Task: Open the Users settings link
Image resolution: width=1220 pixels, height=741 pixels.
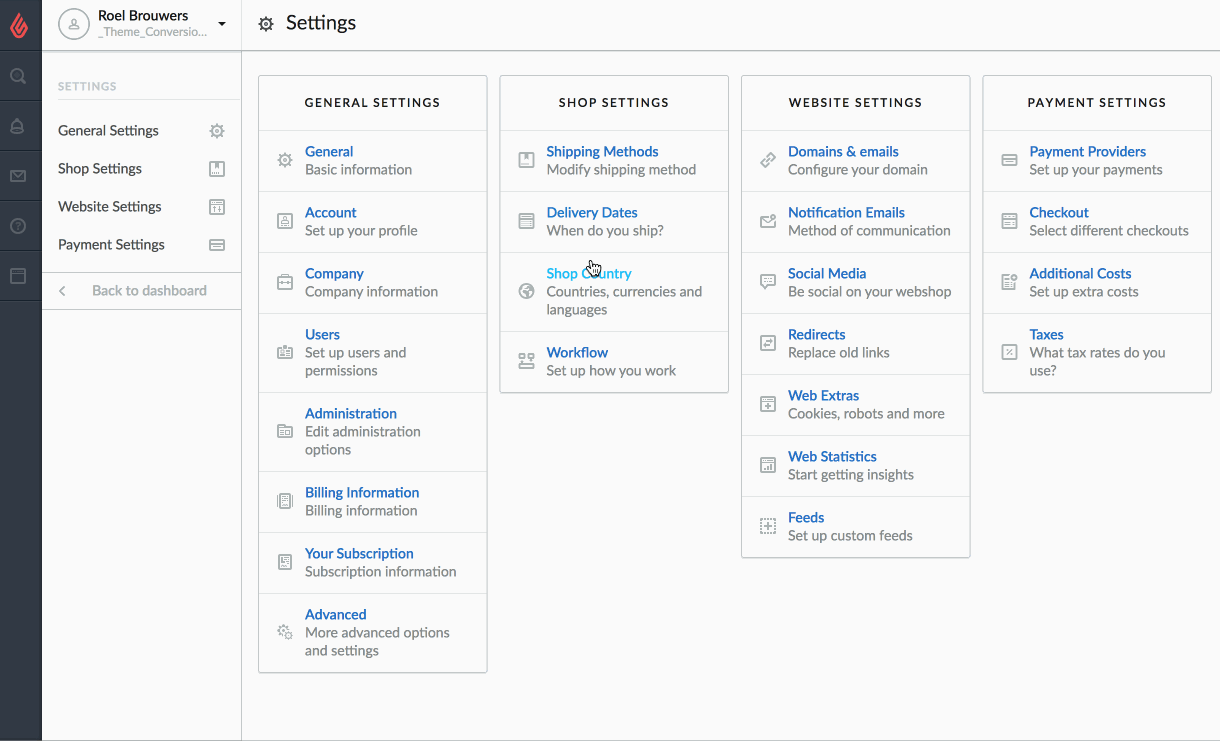Action: [x=322, y=335]
